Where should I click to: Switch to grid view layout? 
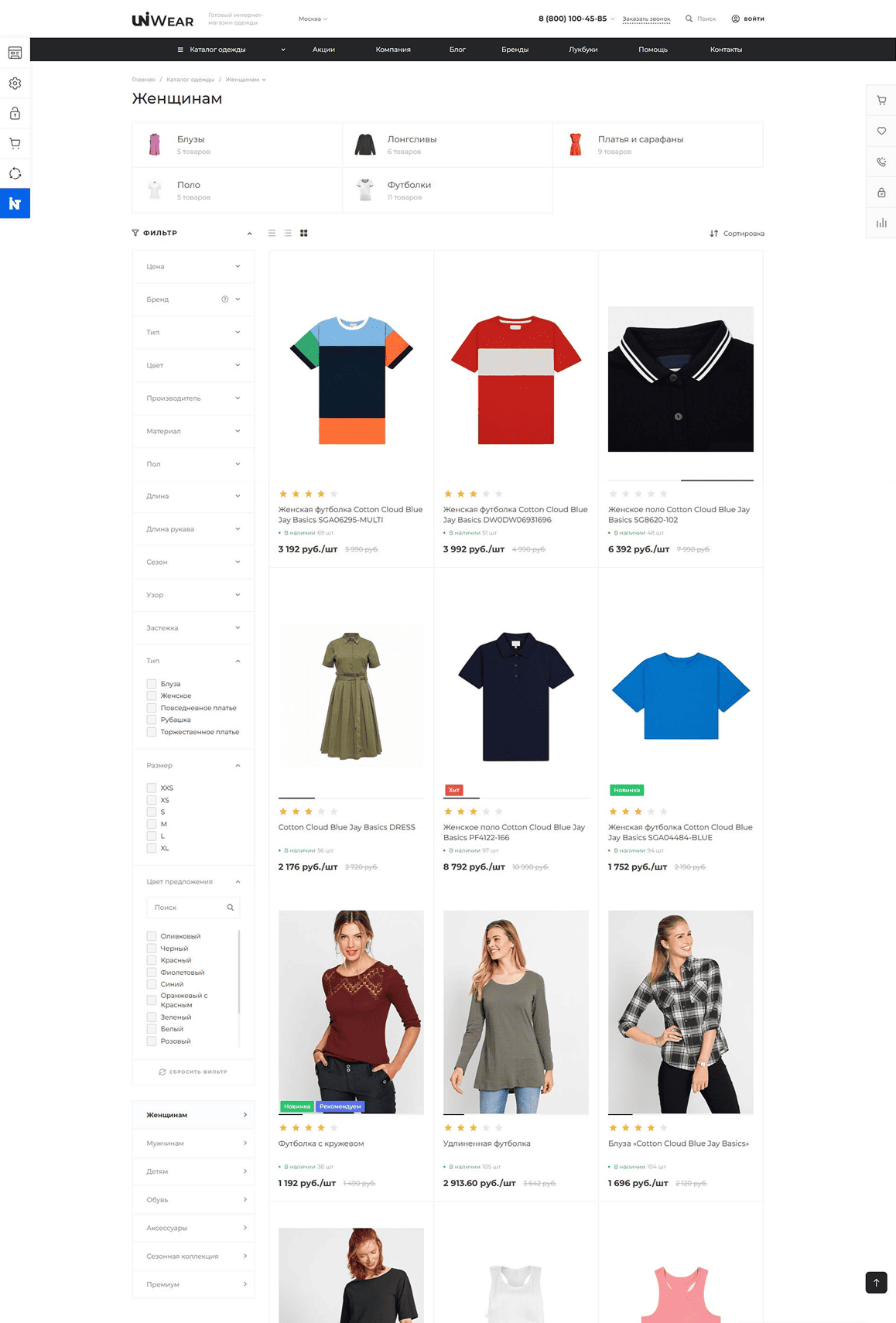click(x=304, y=233)
